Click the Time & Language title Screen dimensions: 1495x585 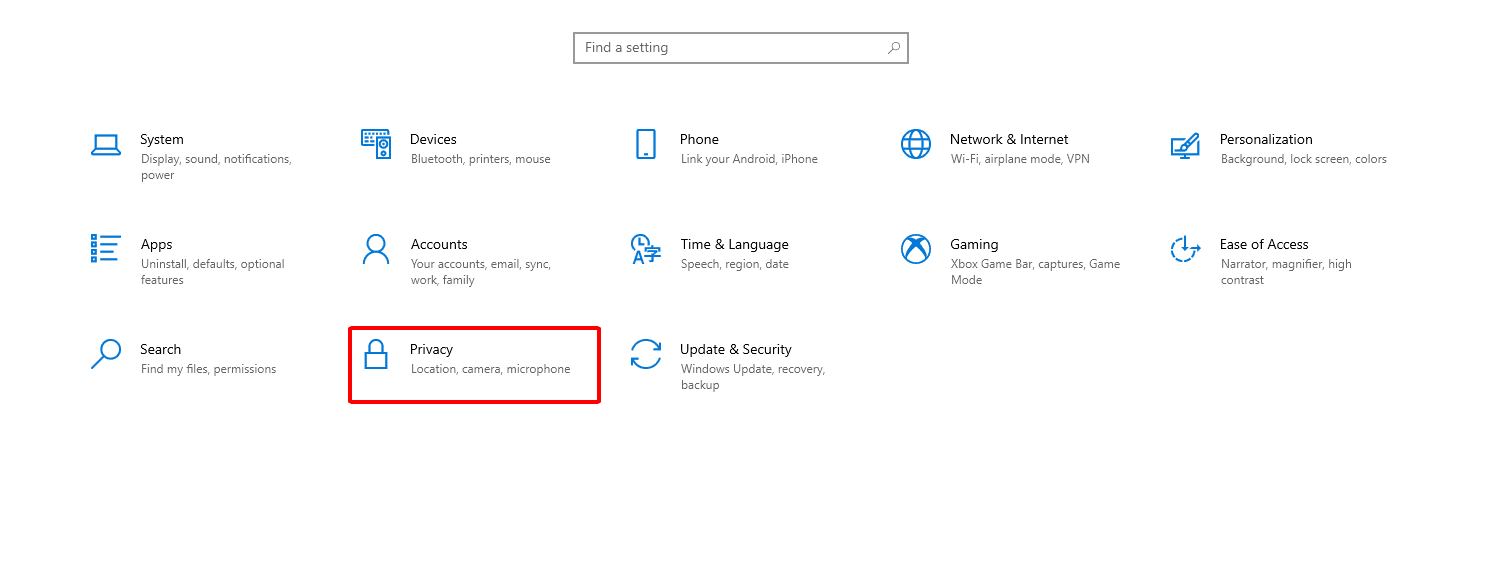734,244
